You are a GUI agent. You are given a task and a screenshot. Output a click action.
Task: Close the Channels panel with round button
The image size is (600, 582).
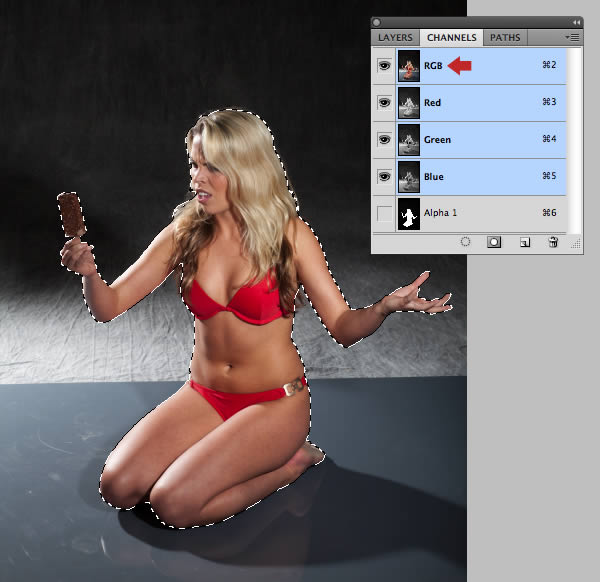pyautogui.click(x=377, y=23)
